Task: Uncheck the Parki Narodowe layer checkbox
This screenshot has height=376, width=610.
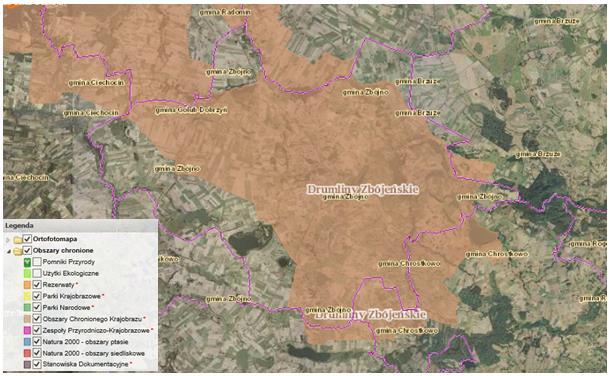Action: point(37,307)
